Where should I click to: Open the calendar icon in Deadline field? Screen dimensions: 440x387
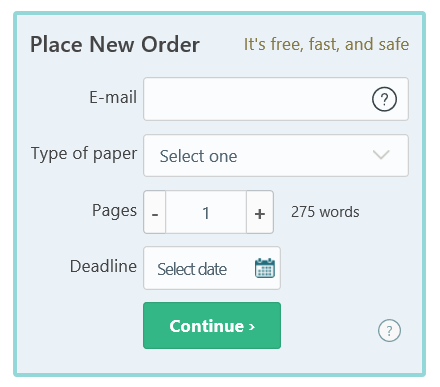tap(265, 268)
